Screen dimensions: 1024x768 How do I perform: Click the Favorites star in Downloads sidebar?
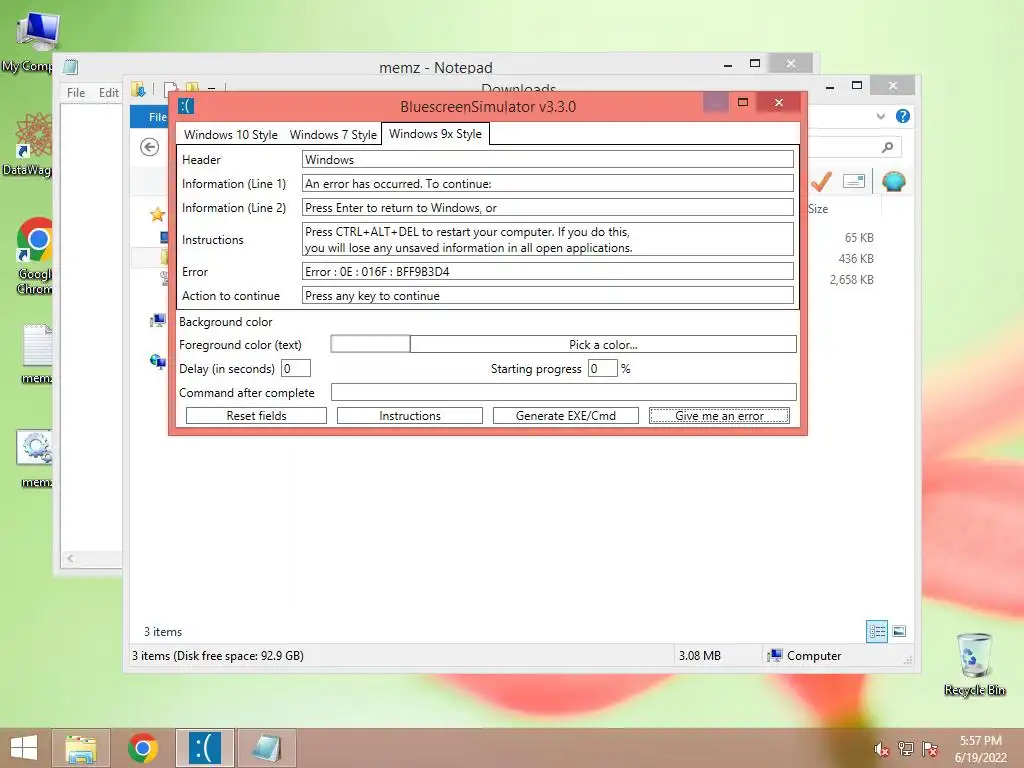pyautogui.click(x=157, y=214)
